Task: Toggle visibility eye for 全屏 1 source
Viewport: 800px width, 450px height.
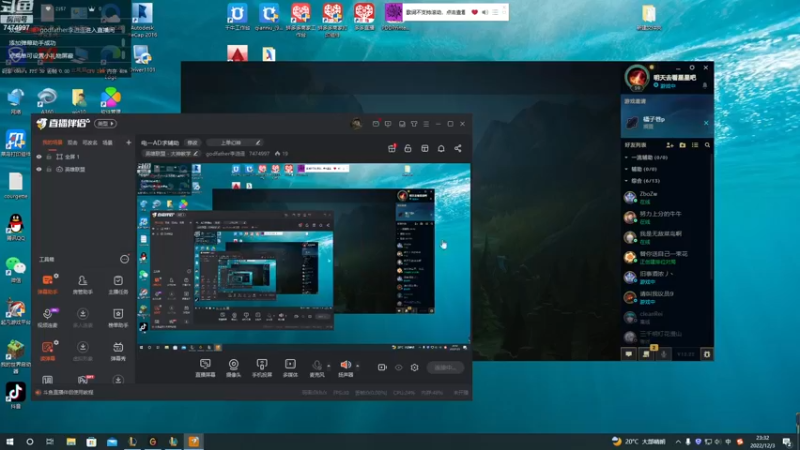Action: pyautogui.click(x=39, y=157)
